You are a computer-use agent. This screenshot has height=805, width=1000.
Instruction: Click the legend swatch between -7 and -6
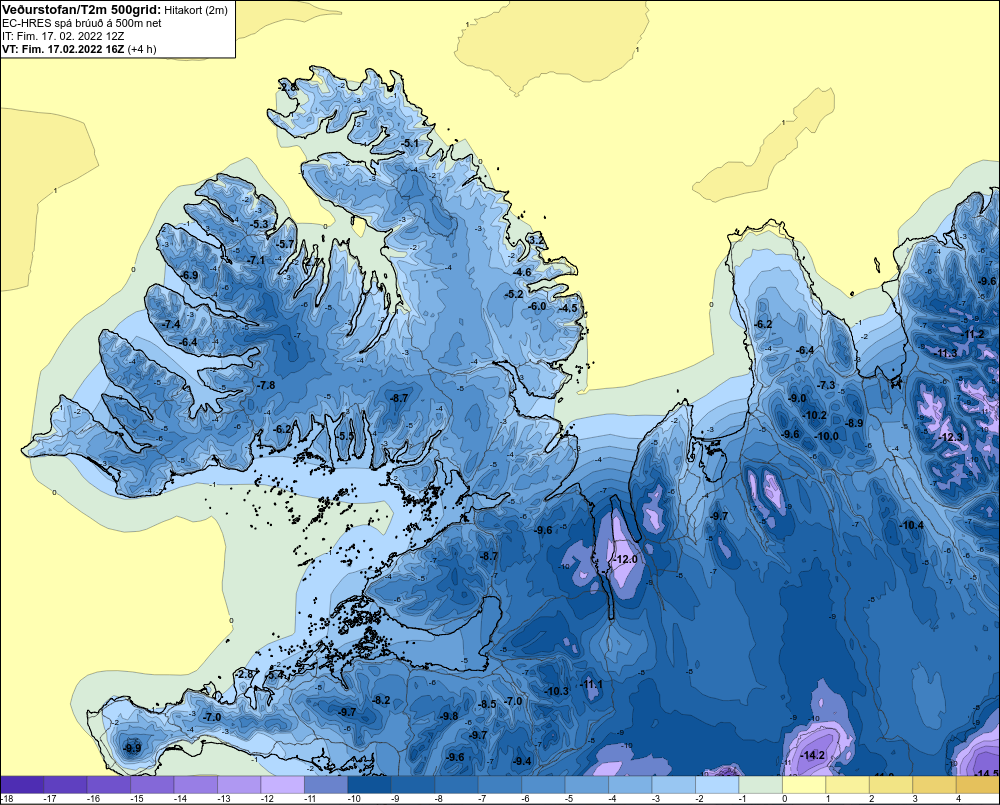pos(499,785)
